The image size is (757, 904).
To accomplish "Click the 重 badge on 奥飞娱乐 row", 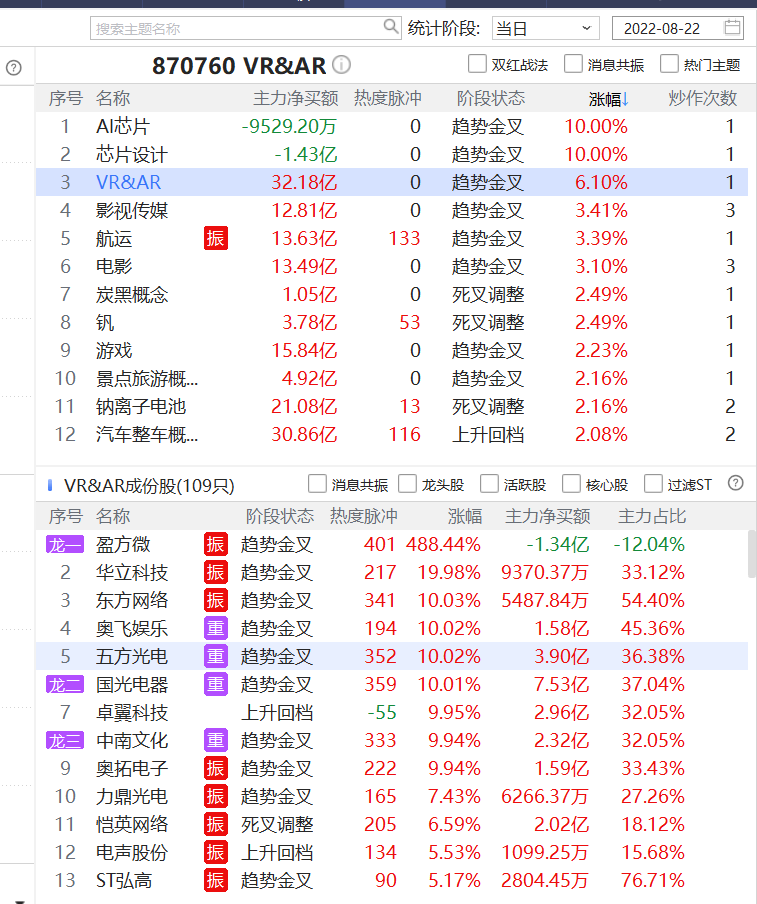I will (216, 628).
